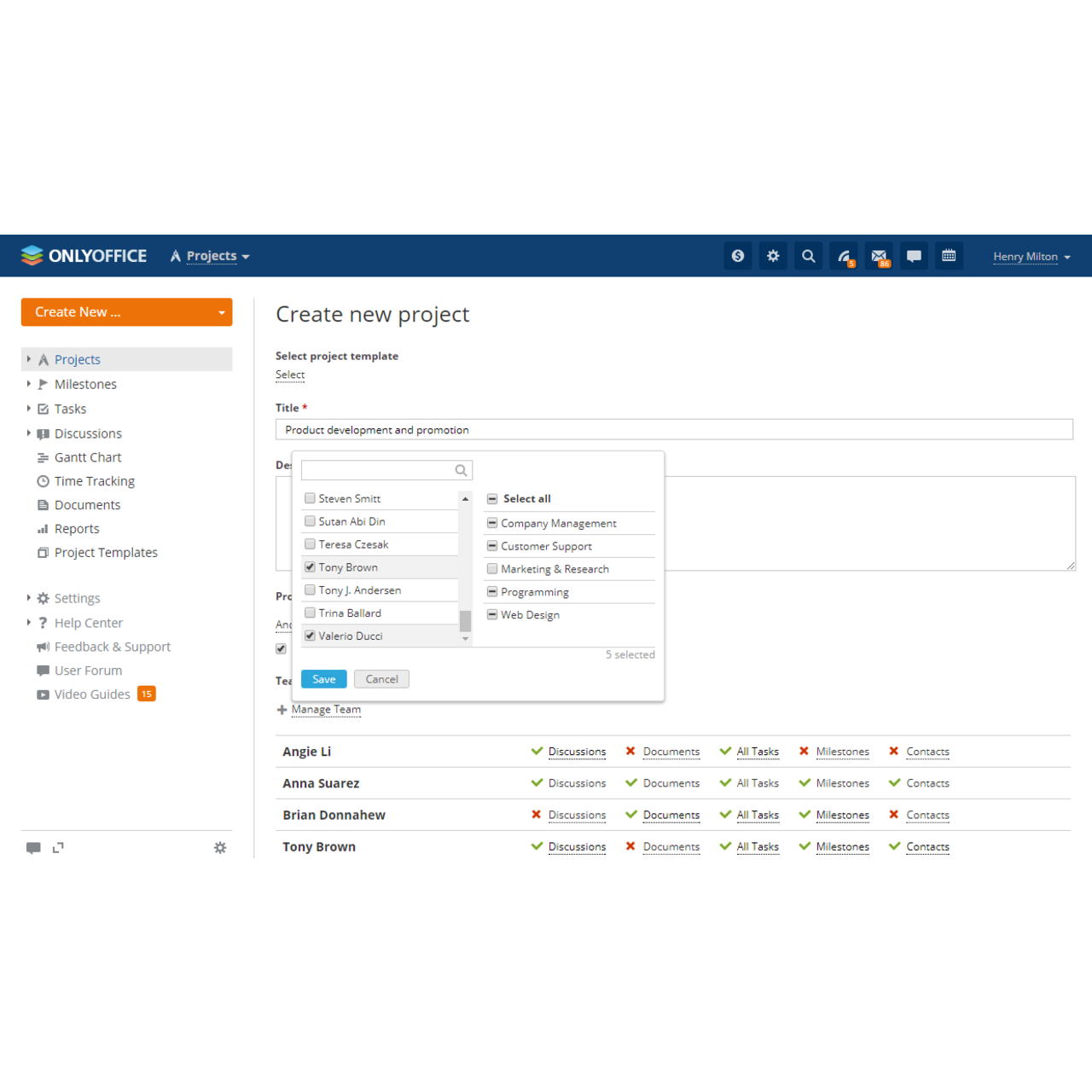Open the Reports section
The width and height of the screenshot is (1092, 1092).
click(x=77, y=529)
